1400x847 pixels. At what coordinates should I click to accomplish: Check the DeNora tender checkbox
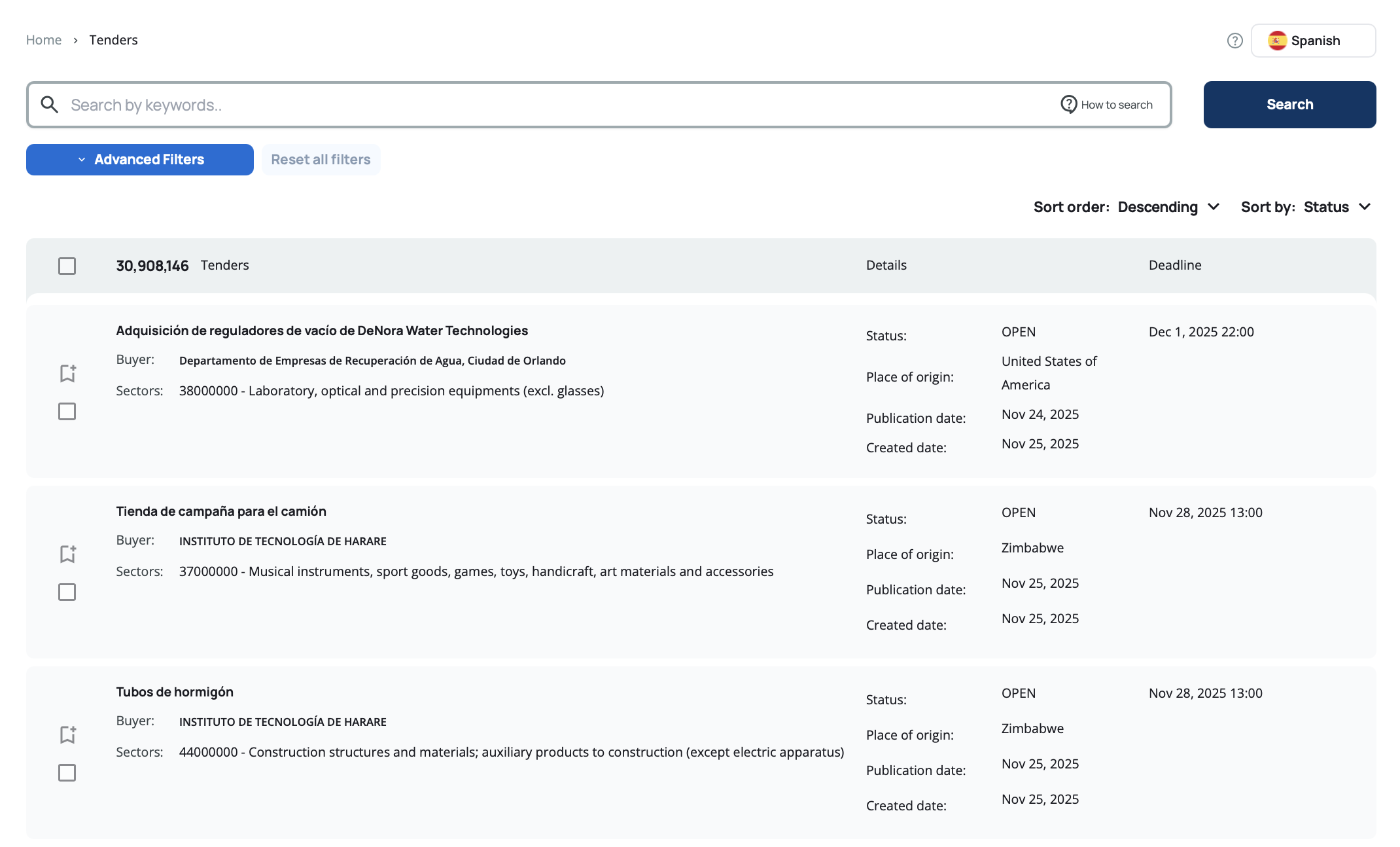coord(67,411)
